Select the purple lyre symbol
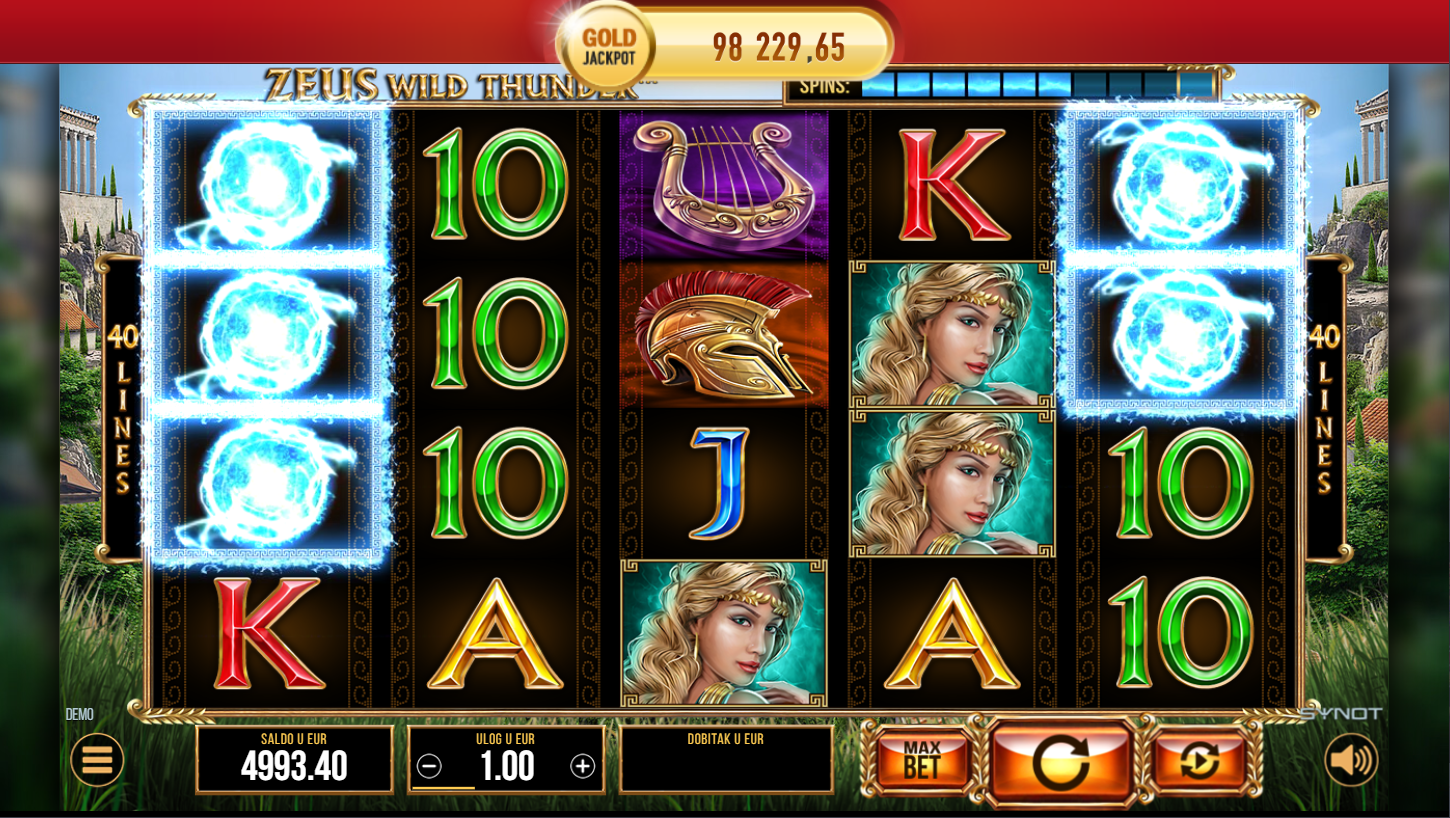1450x818 pixels. (724, 185)
